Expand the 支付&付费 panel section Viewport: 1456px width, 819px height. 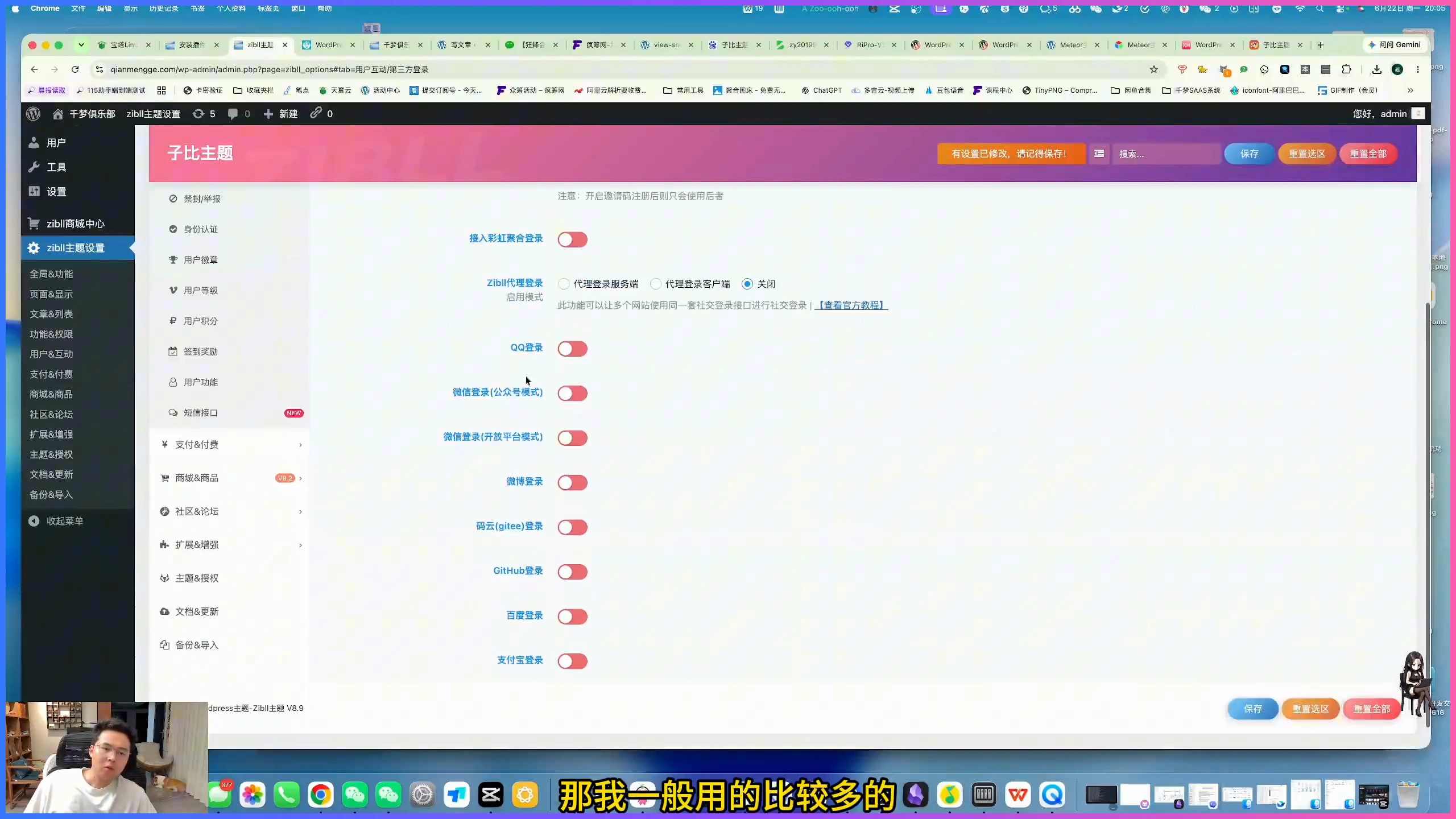click(x=229, y=445)
